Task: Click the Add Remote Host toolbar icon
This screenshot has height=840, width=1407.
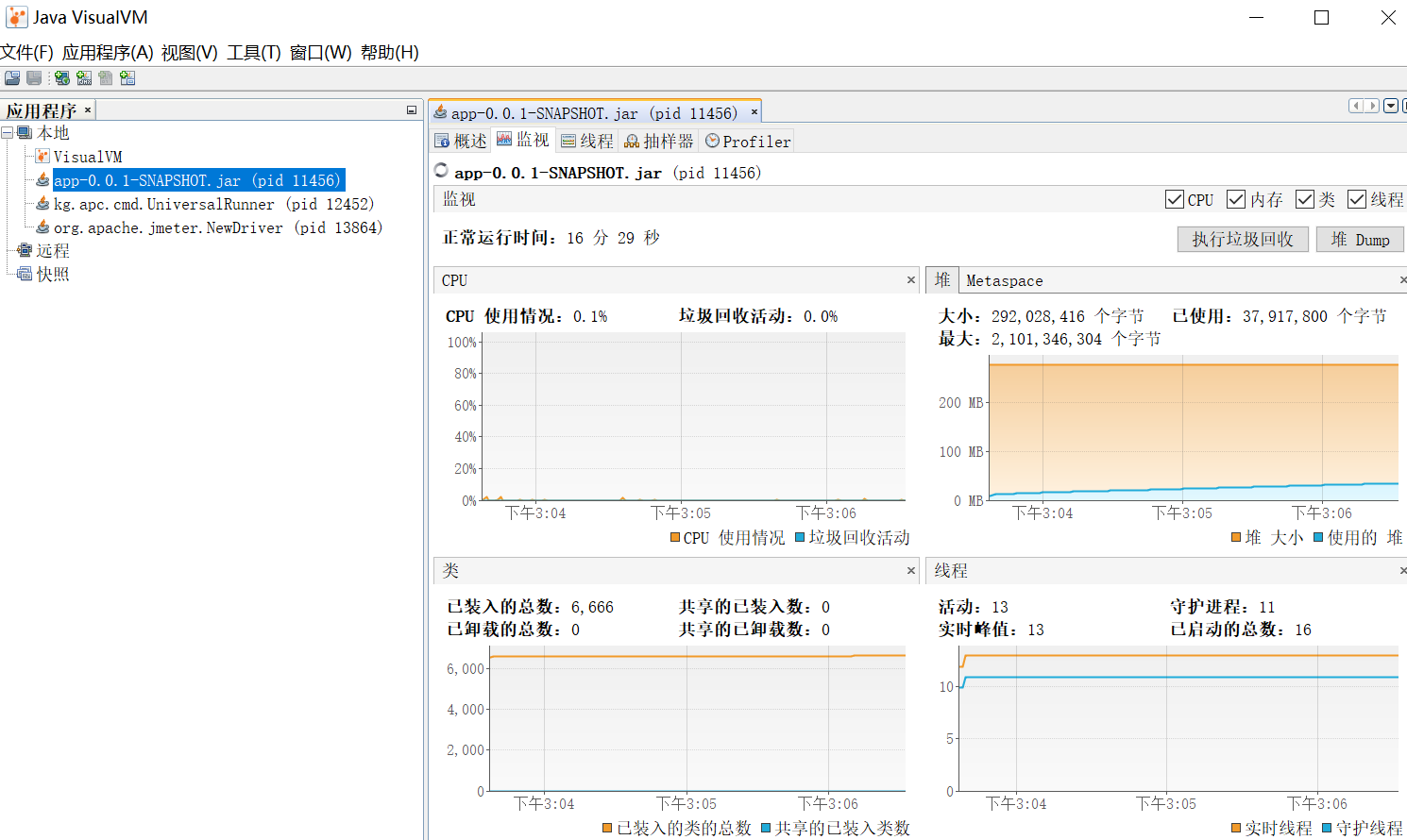Action: [x=61, y=78]
